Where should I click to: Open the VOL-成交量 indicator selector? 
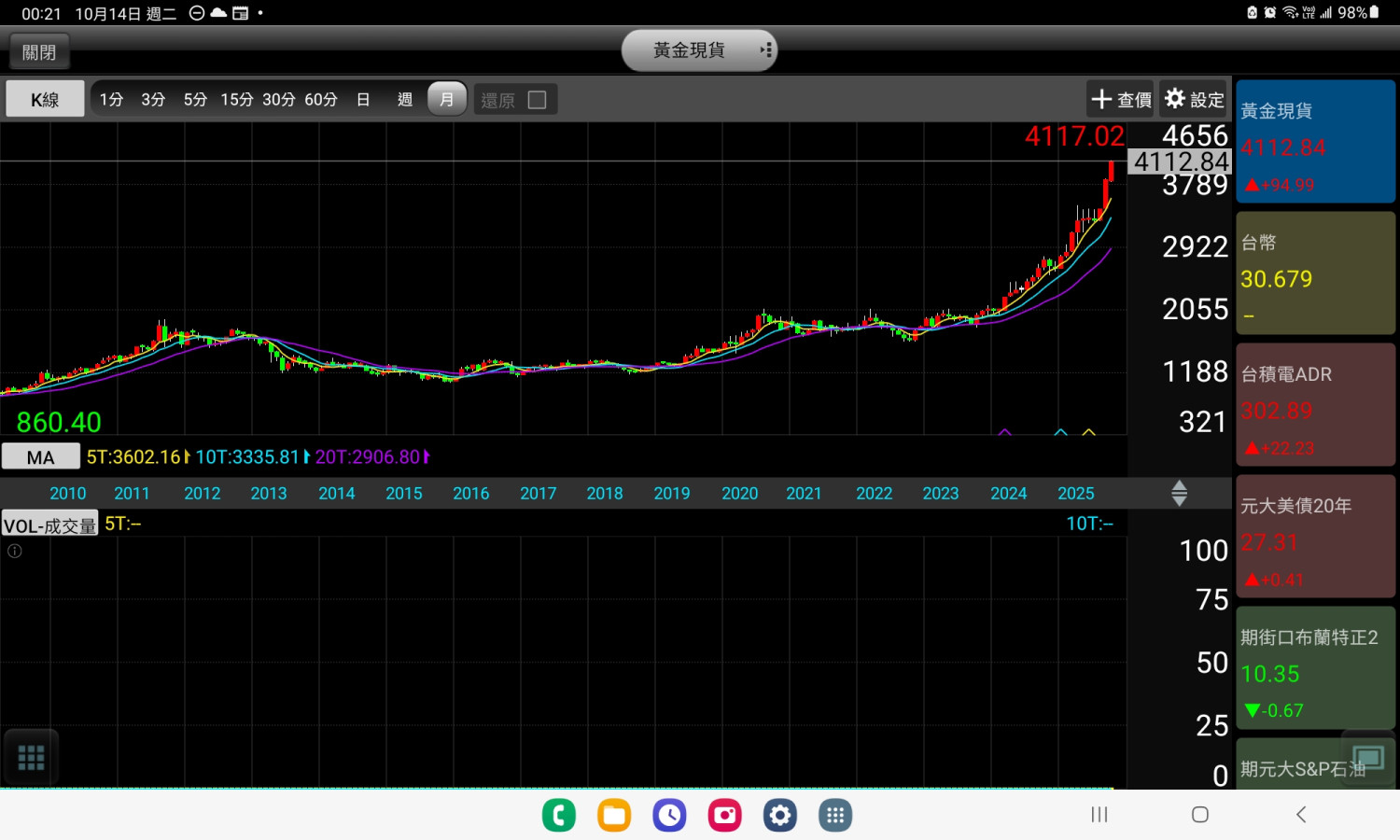pos(49,525)
